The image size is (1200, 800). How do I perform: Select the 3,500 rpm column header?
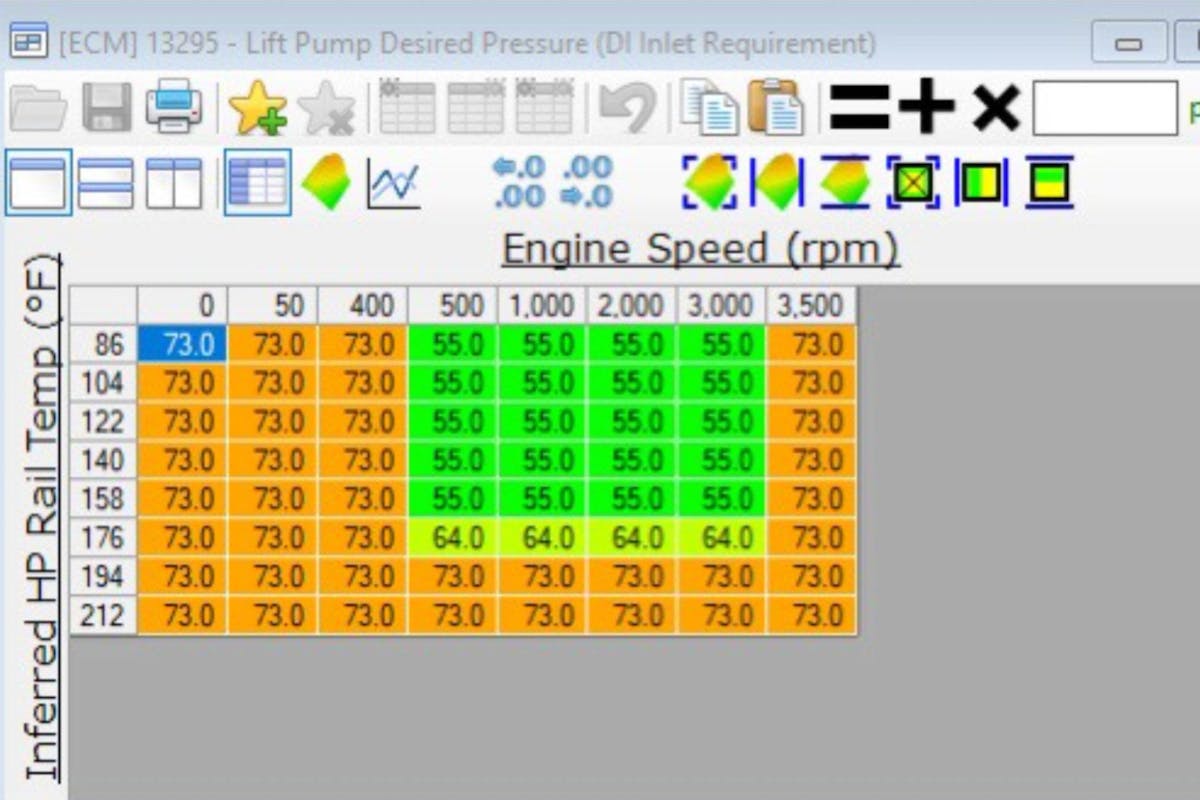(811, 305)
